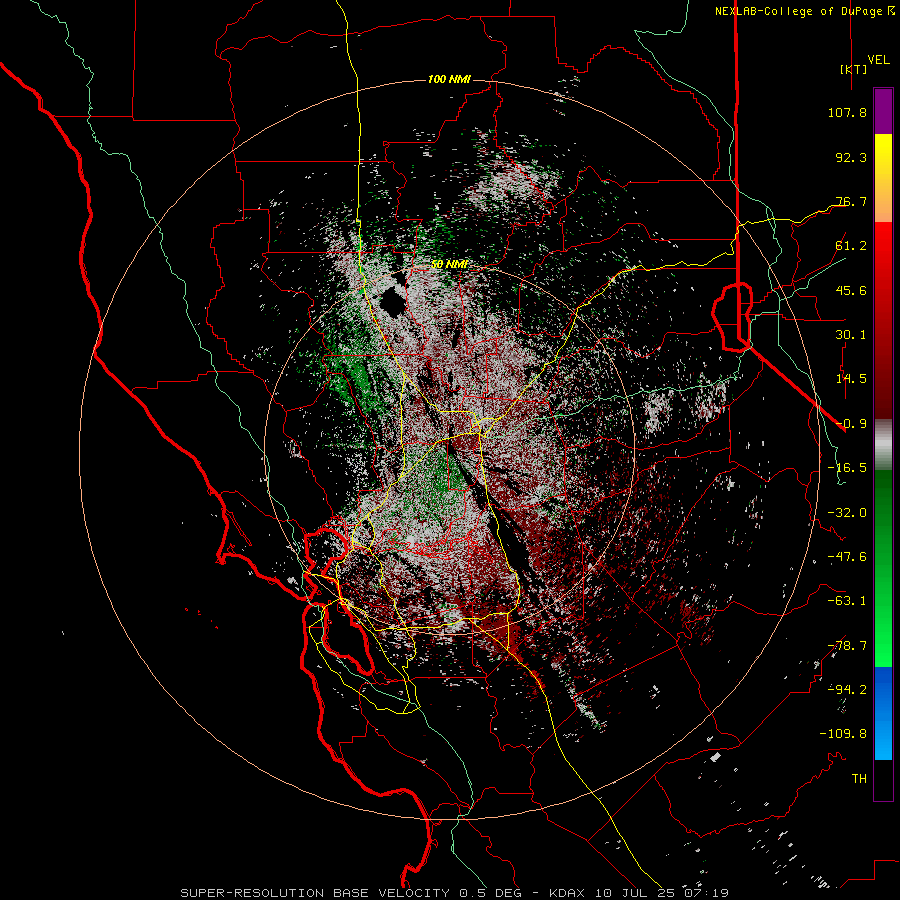Click the 45.6 velocity scale value
Viewport: 900px width, 900px height.
point(851,290)
